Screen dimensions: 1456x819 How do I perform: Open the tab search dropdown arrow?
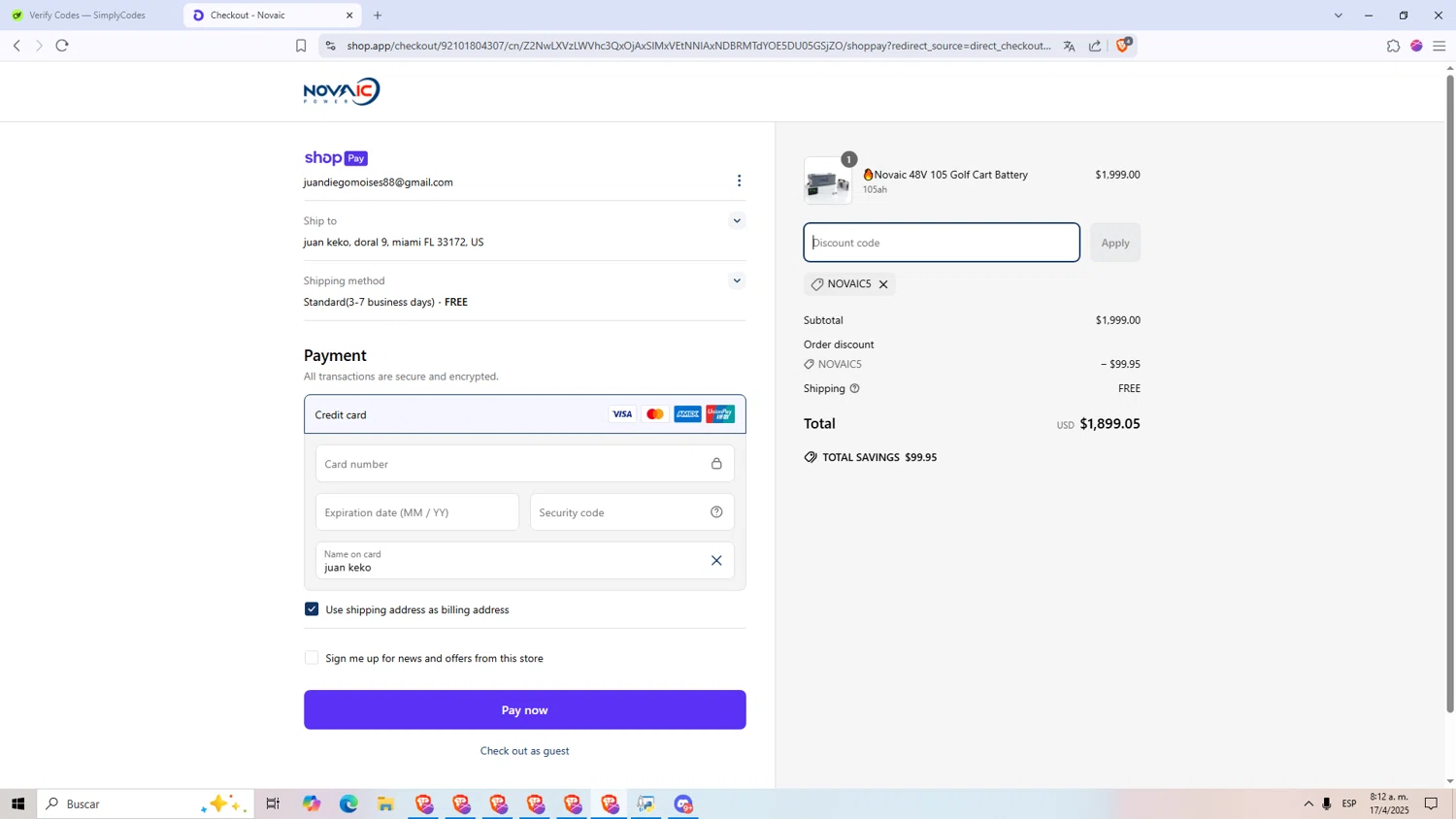click(x=1338, y=16)
